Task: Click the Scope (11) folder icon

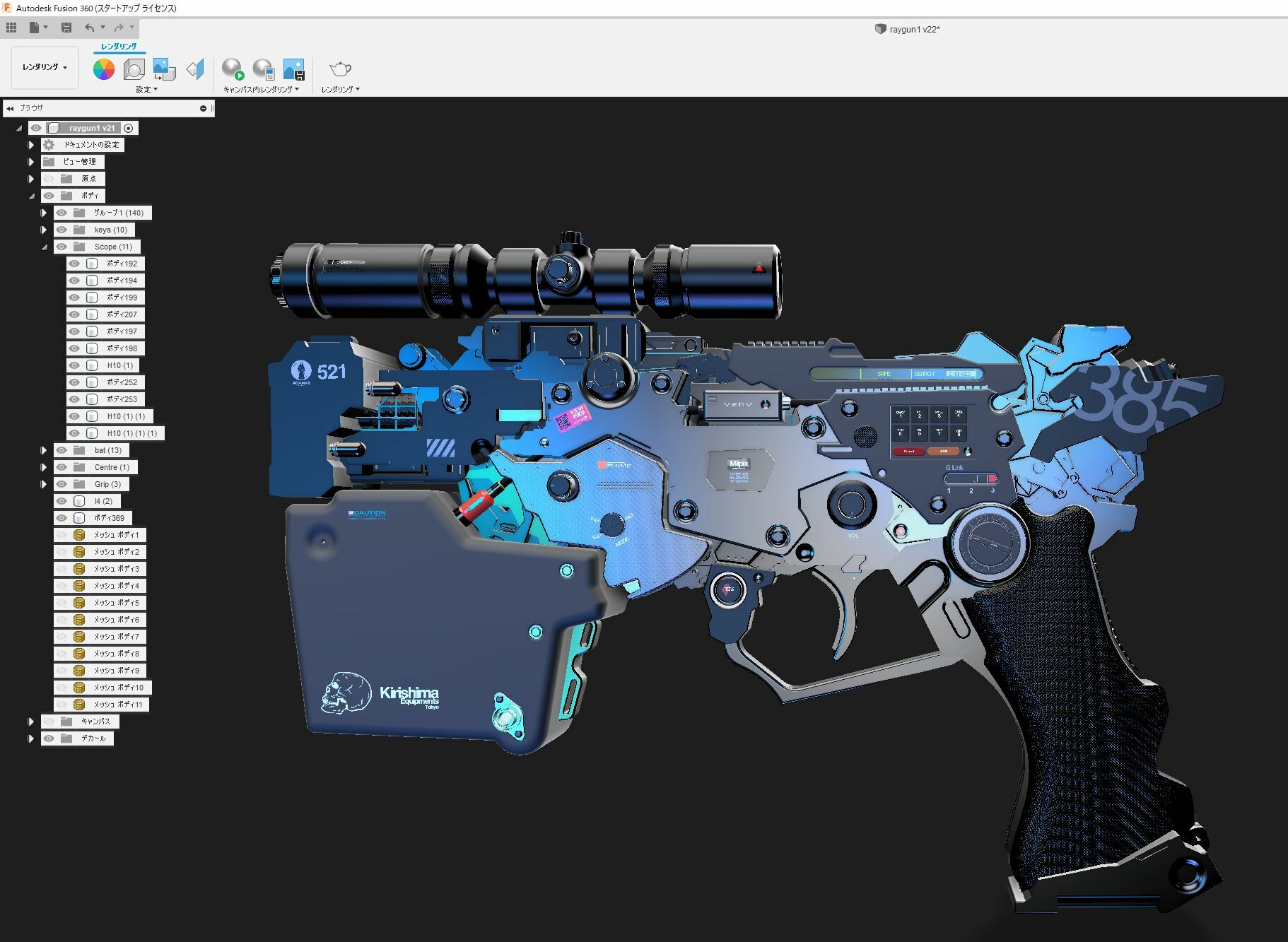Action: click(79, 247)
